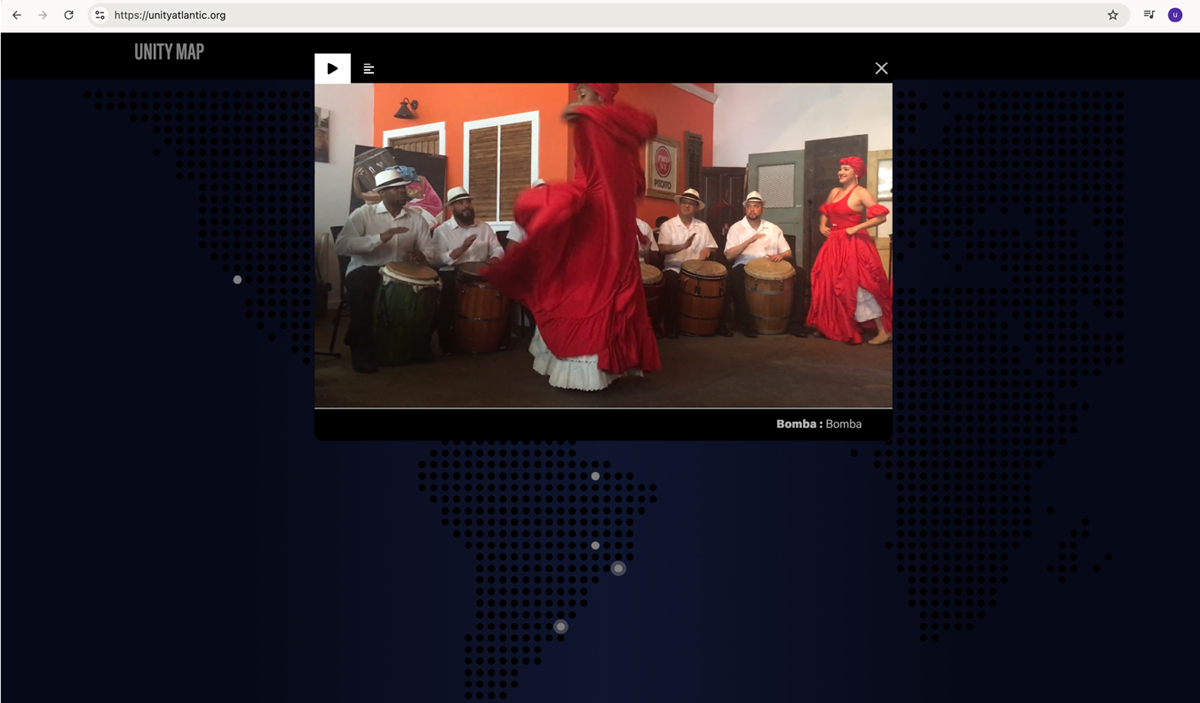Screen dimensions: 1200x703
Task: Click the UNITY MAP logo
Action: pos(169,52)
